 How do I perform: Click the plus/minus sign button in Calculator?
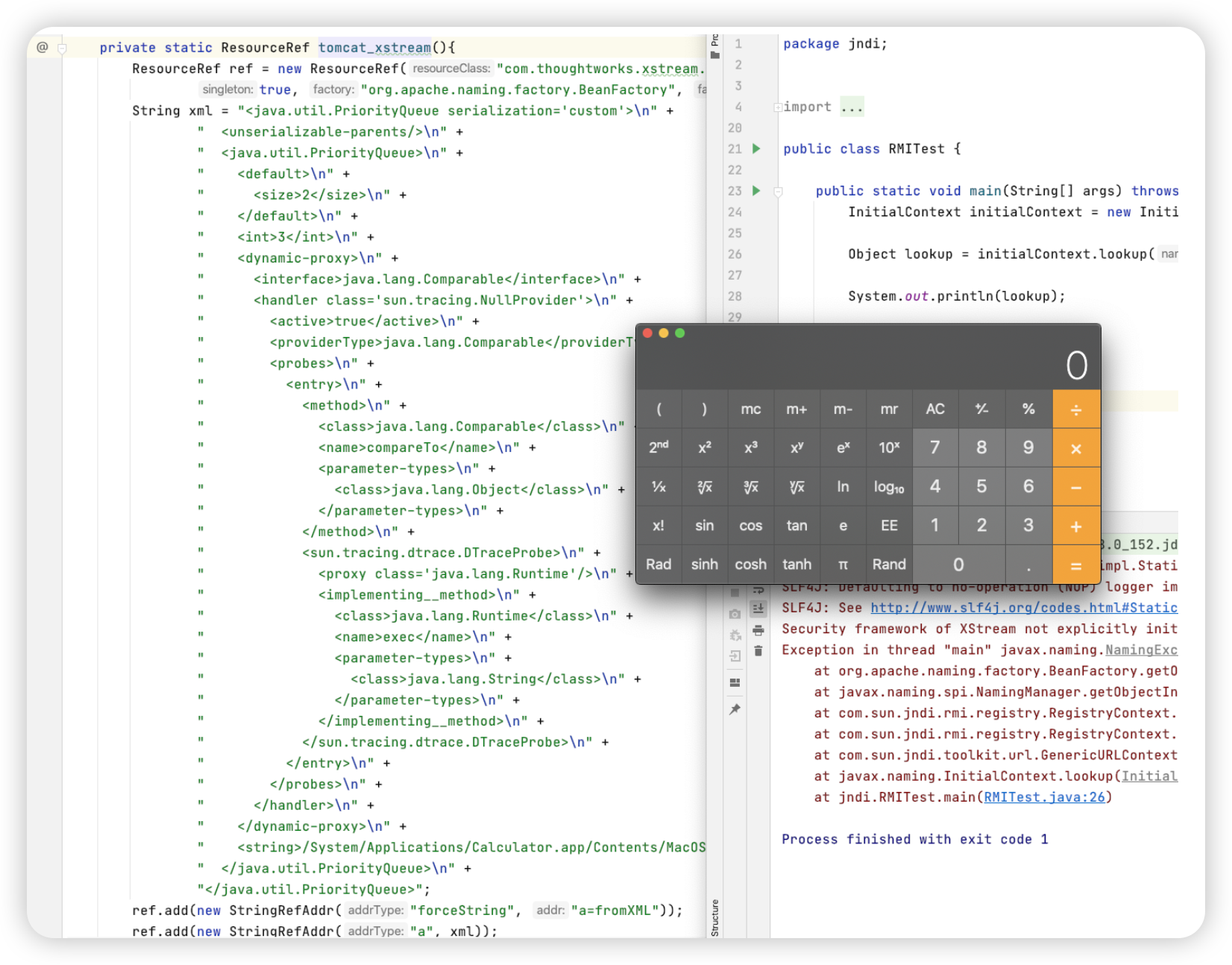coord(981,409)
